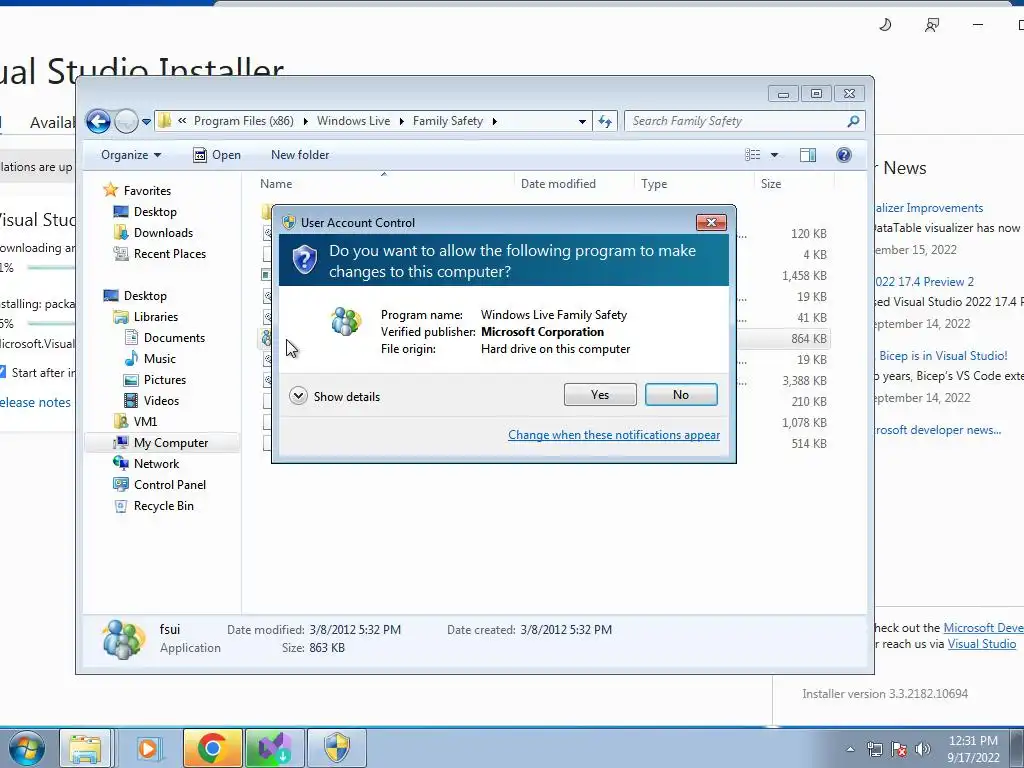Click the Windows Live Family Safety program icon
The height and width of the screenshot is (768, 1024).
pos(345,321)
